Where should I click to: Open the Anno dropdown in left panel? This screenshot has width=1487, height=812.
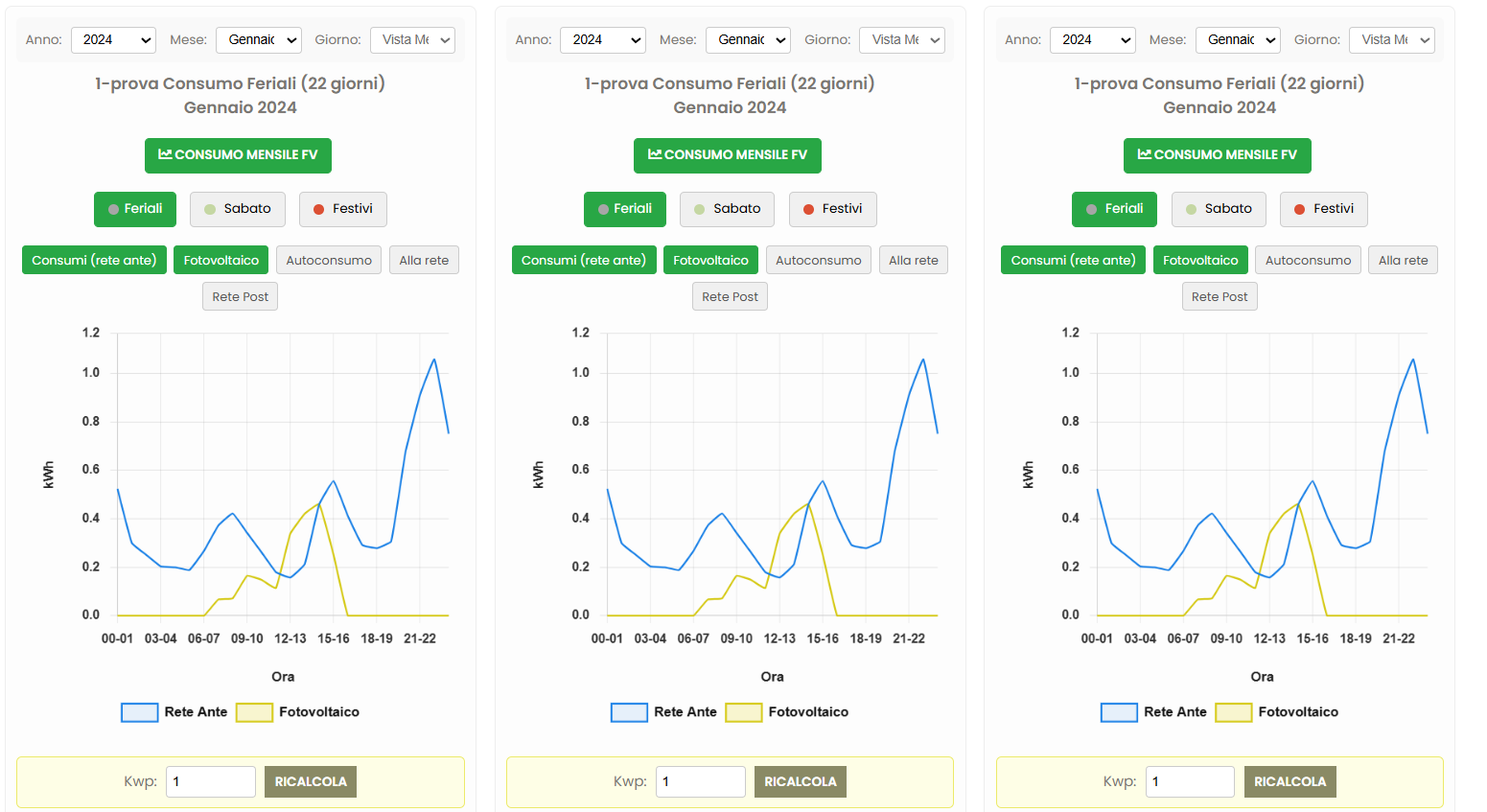pyautogui.click(x=113, y=40)
